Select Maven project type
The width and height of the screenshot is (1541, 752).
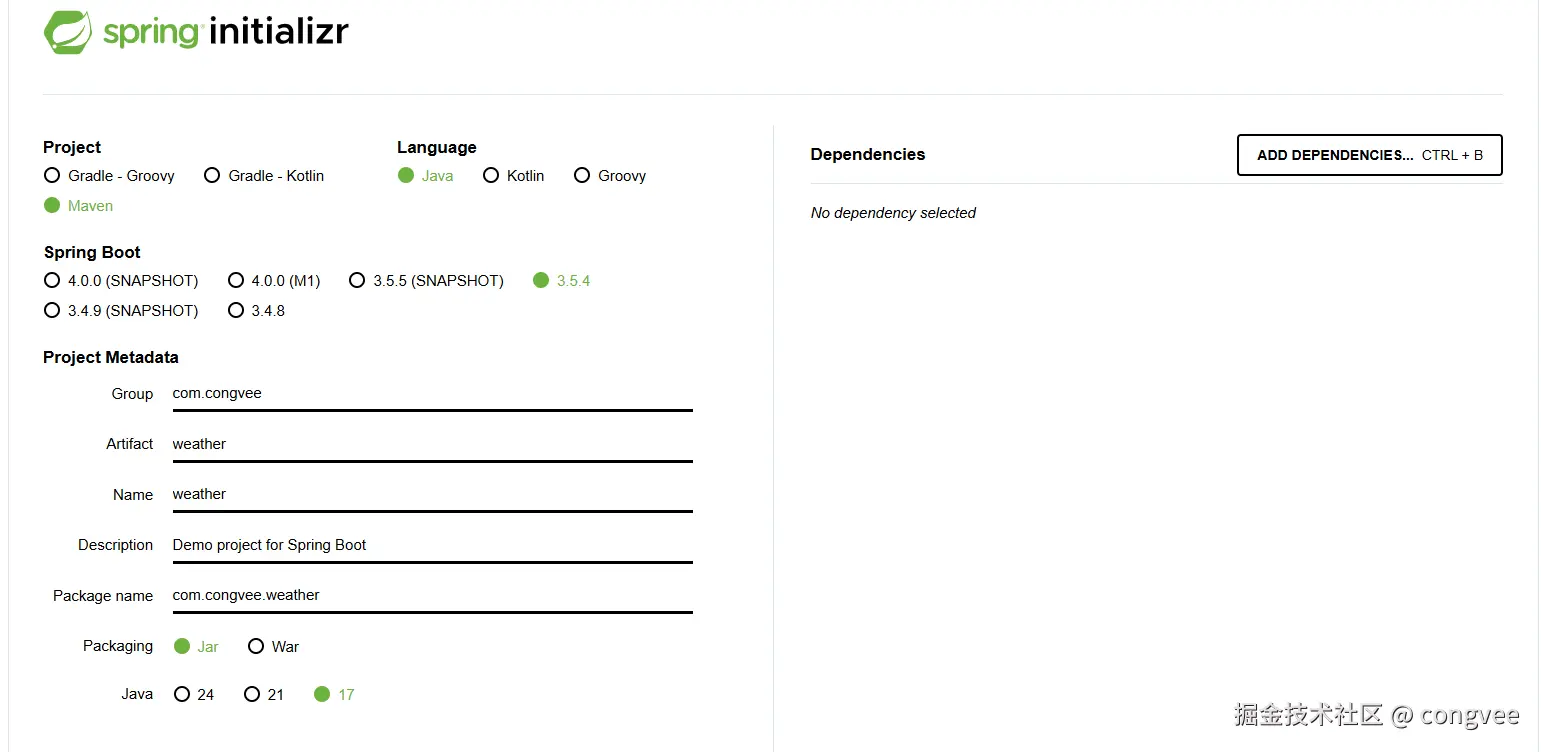(78, 206)
